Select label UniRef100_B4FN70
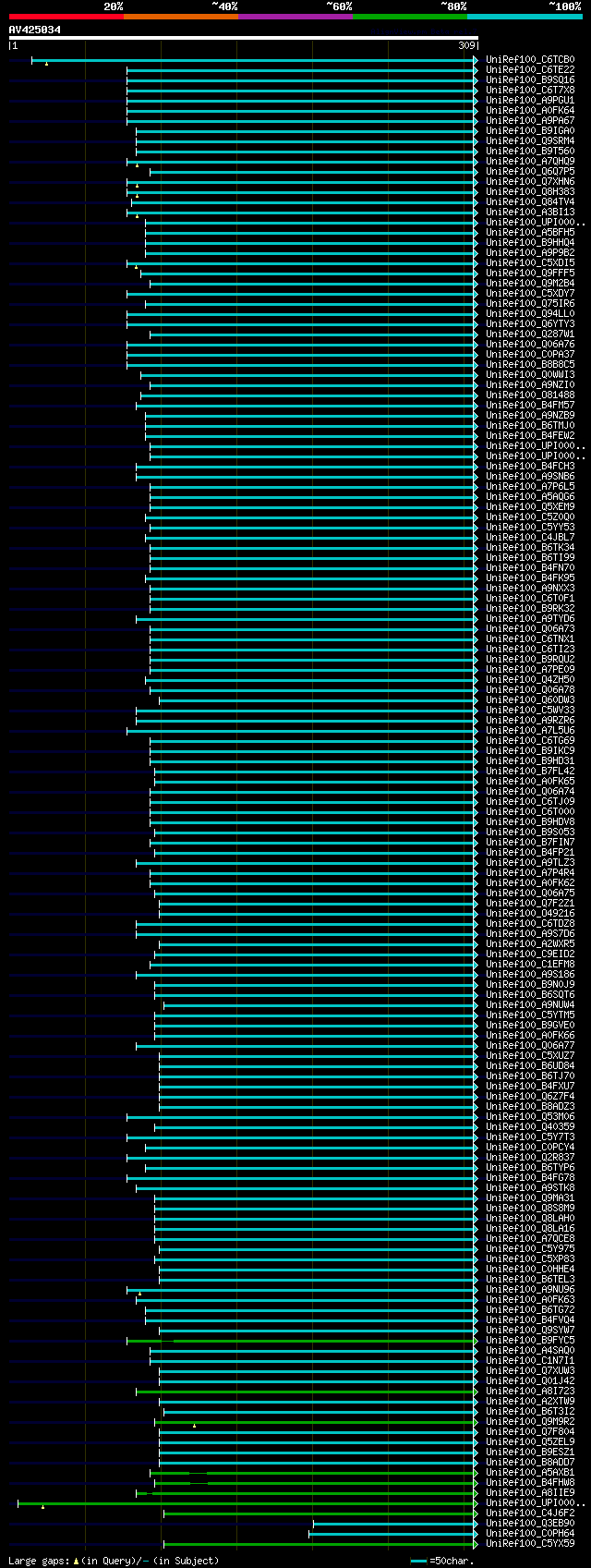Image resolution: width=591 pixels, height=1568 pixels. [530, 568]
